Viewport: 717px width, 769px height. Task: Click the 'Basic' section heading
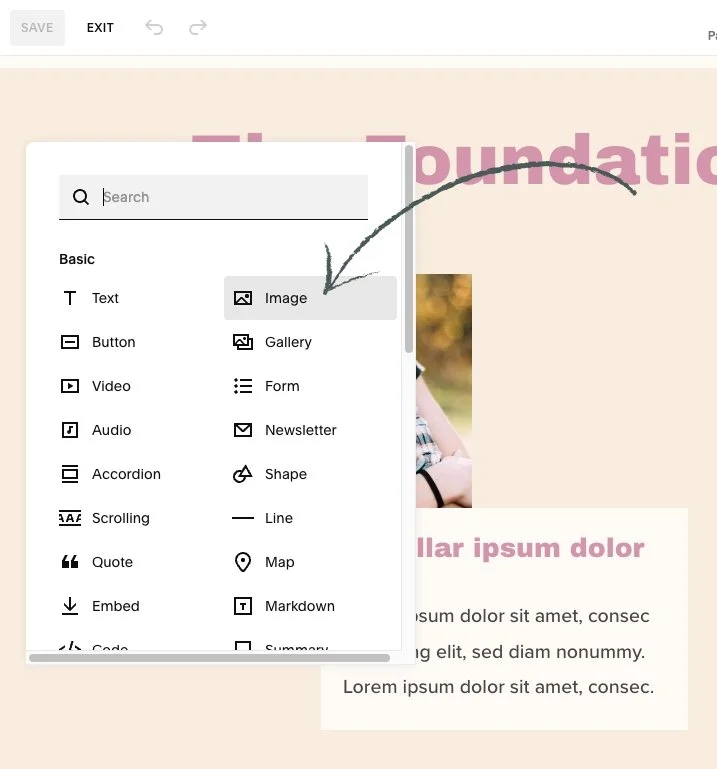tap(77, 259)
